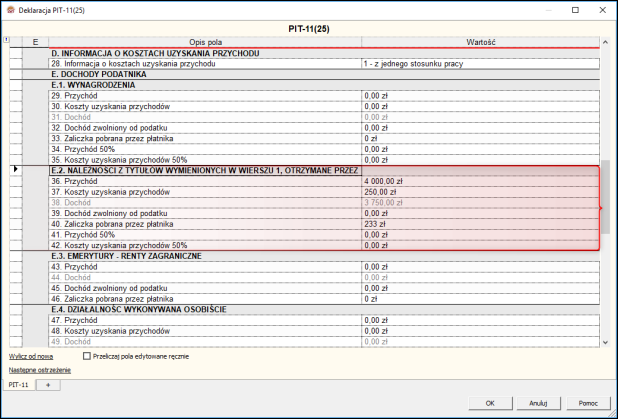Screen dimensions: 618x419
Task: Click row '36. Przychód' description
Action: pos(205,181)
